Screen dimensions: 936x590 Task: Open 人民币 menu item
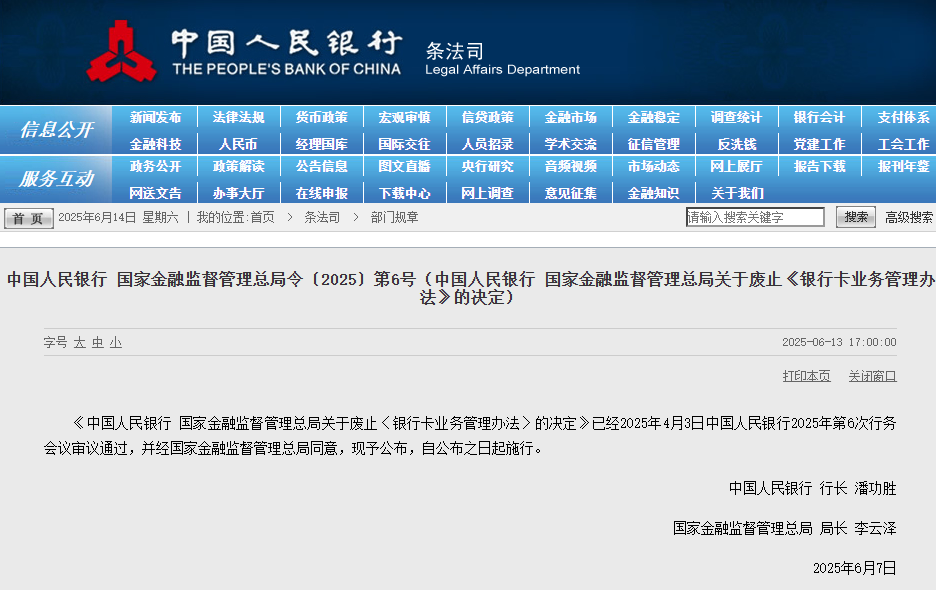click(x=238, y=145)
